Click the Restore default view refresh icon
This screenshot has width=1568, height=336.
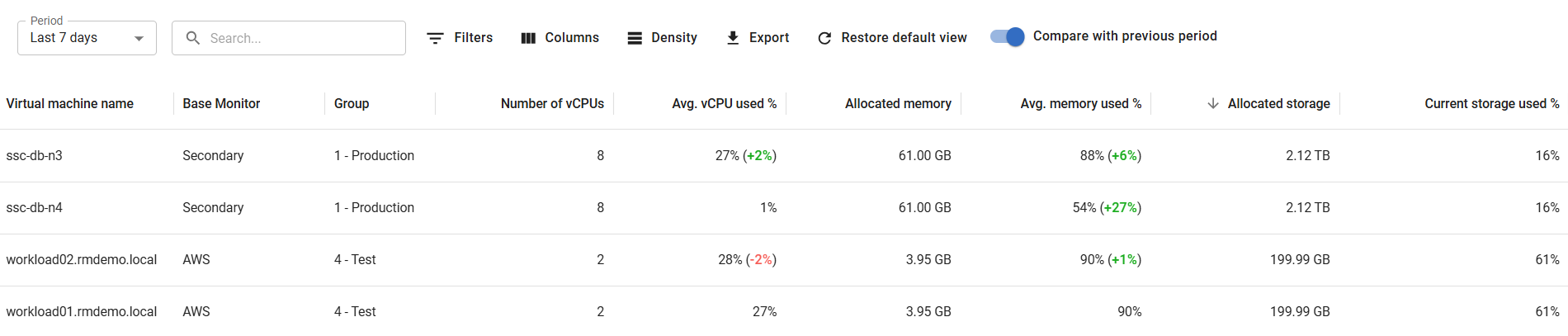point(824,38)
